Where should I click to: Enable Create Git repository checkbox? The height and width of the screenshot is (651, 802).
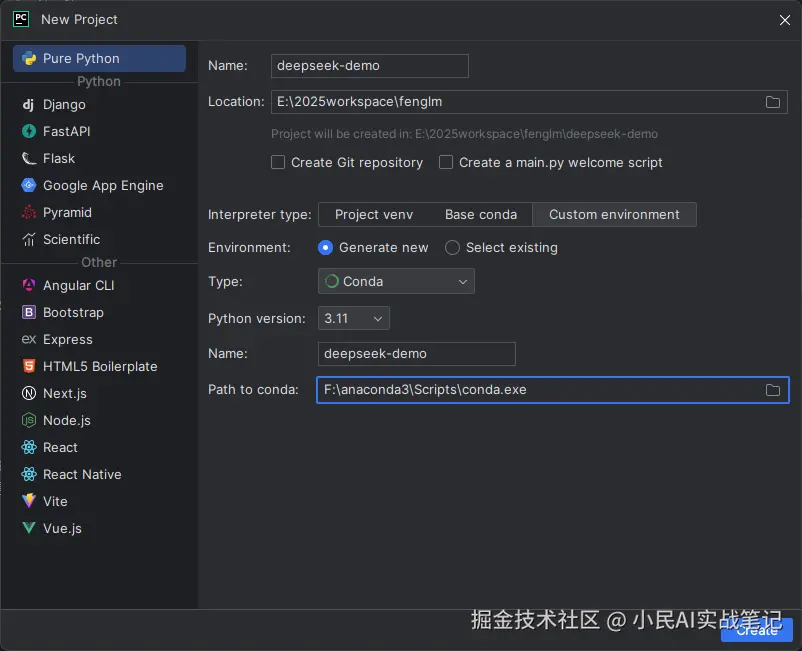[x=278, y=163]
